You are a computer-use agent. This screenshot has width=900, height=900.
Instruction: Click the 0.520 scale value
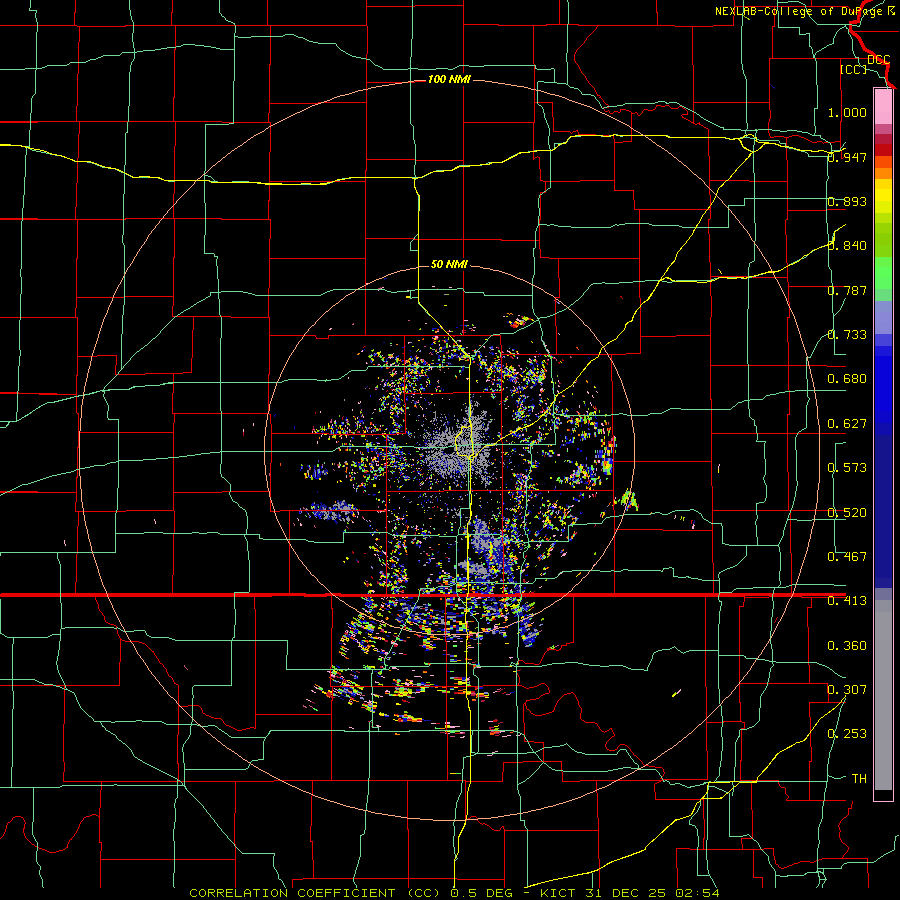tap(847, 513)
